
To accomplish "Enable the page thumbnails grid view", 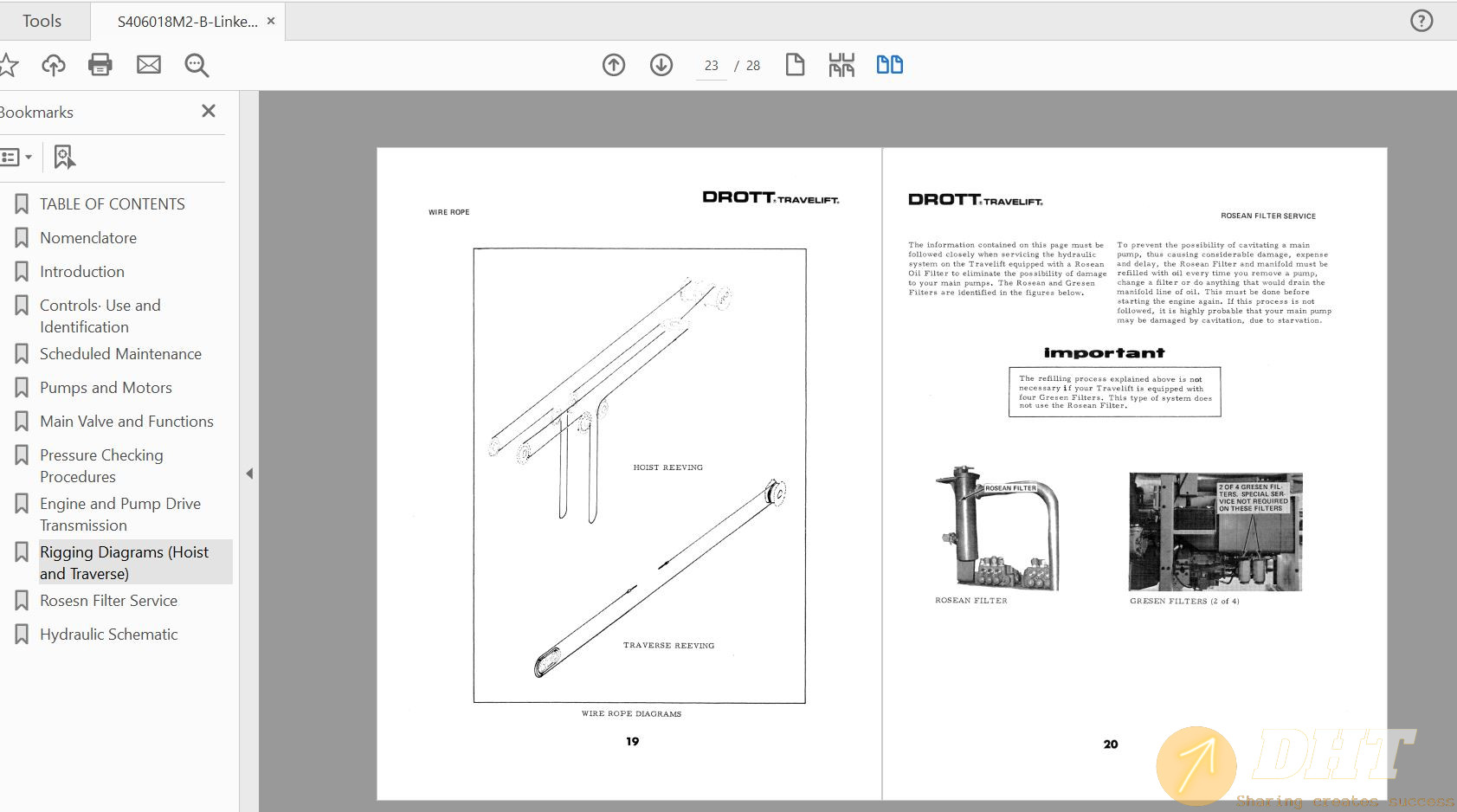I will pos(841,65).
